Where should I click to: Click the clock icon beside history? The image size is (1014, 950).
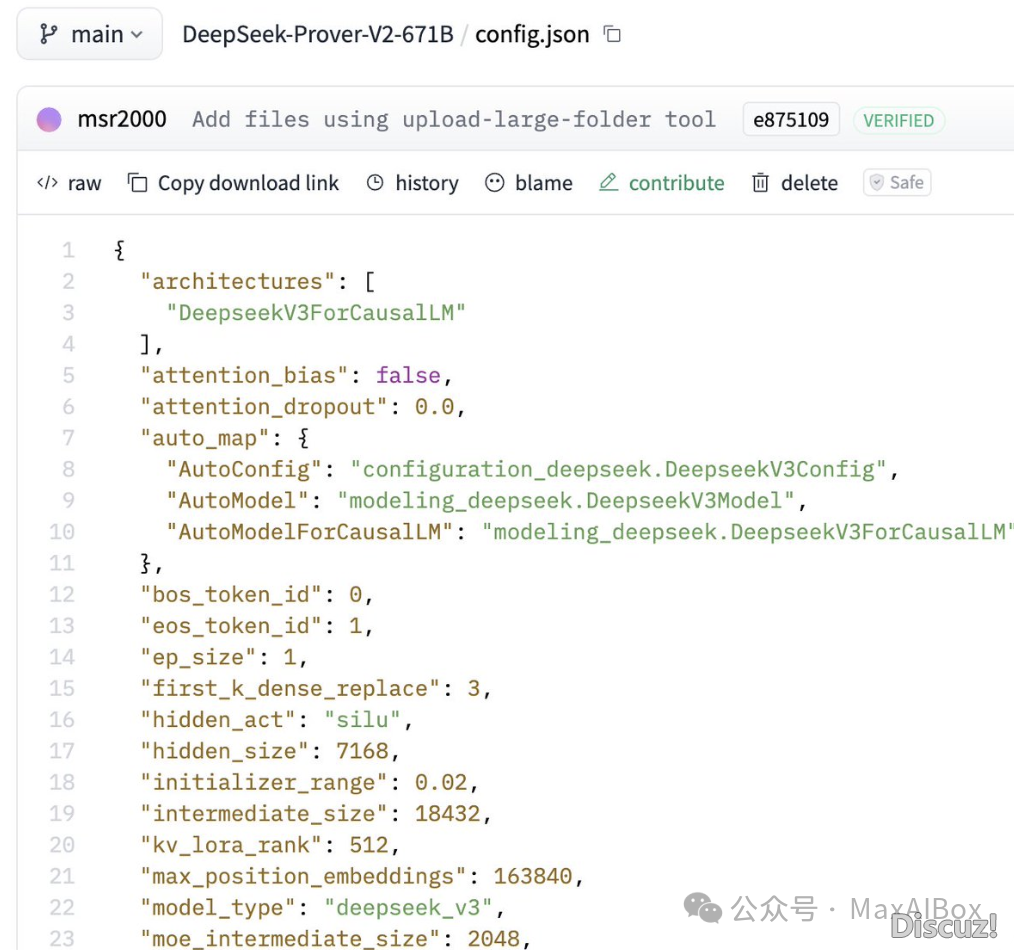coord(375,183)
